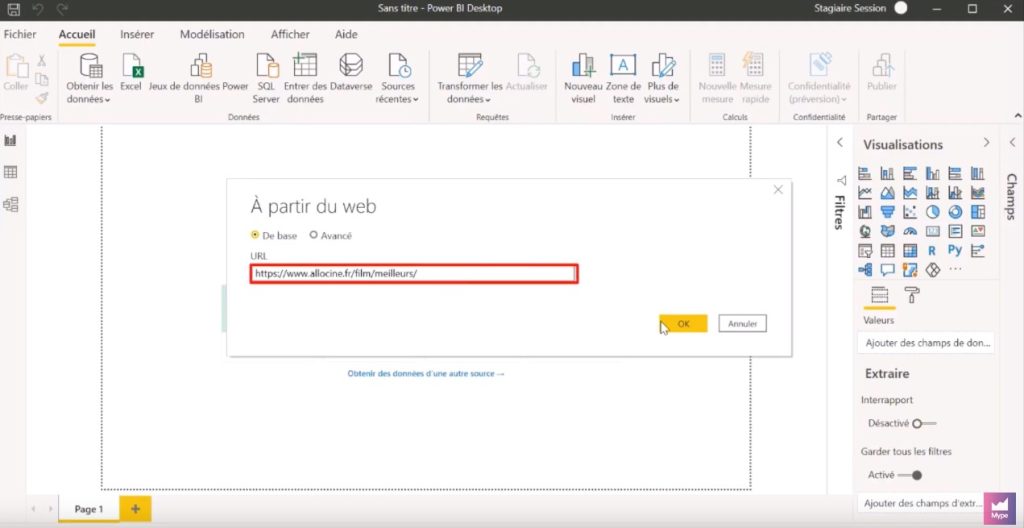
Task: Open the Format paint roller tab
Action: pyautogui.click(x=912, y=295)
